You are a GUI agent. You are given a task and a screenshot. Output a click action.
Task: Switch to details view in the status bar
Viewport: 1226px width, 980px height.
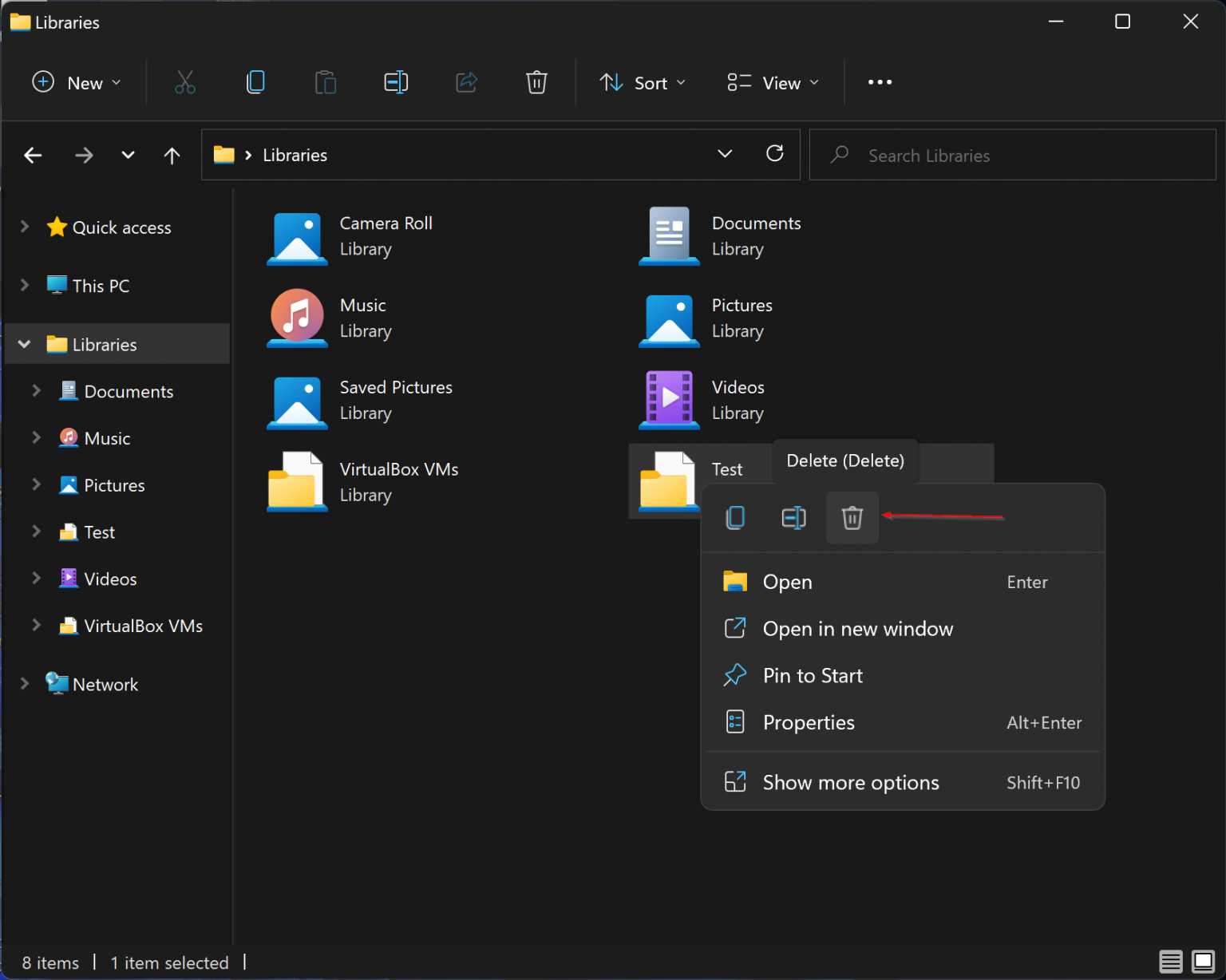point(1170,962)
